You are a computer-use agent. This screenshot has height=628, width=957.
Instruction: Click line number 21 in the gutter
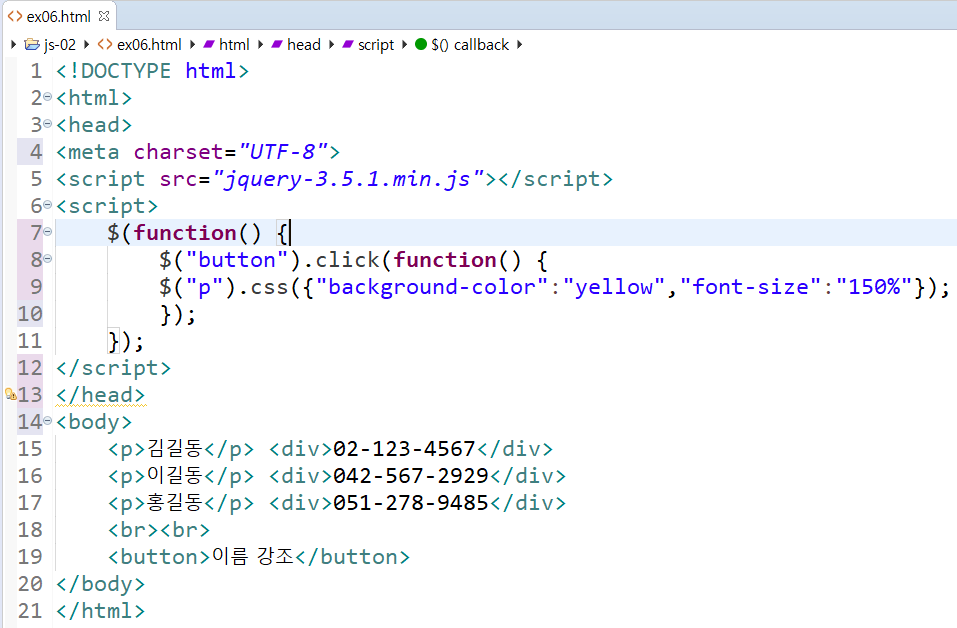tap(30, 610)
